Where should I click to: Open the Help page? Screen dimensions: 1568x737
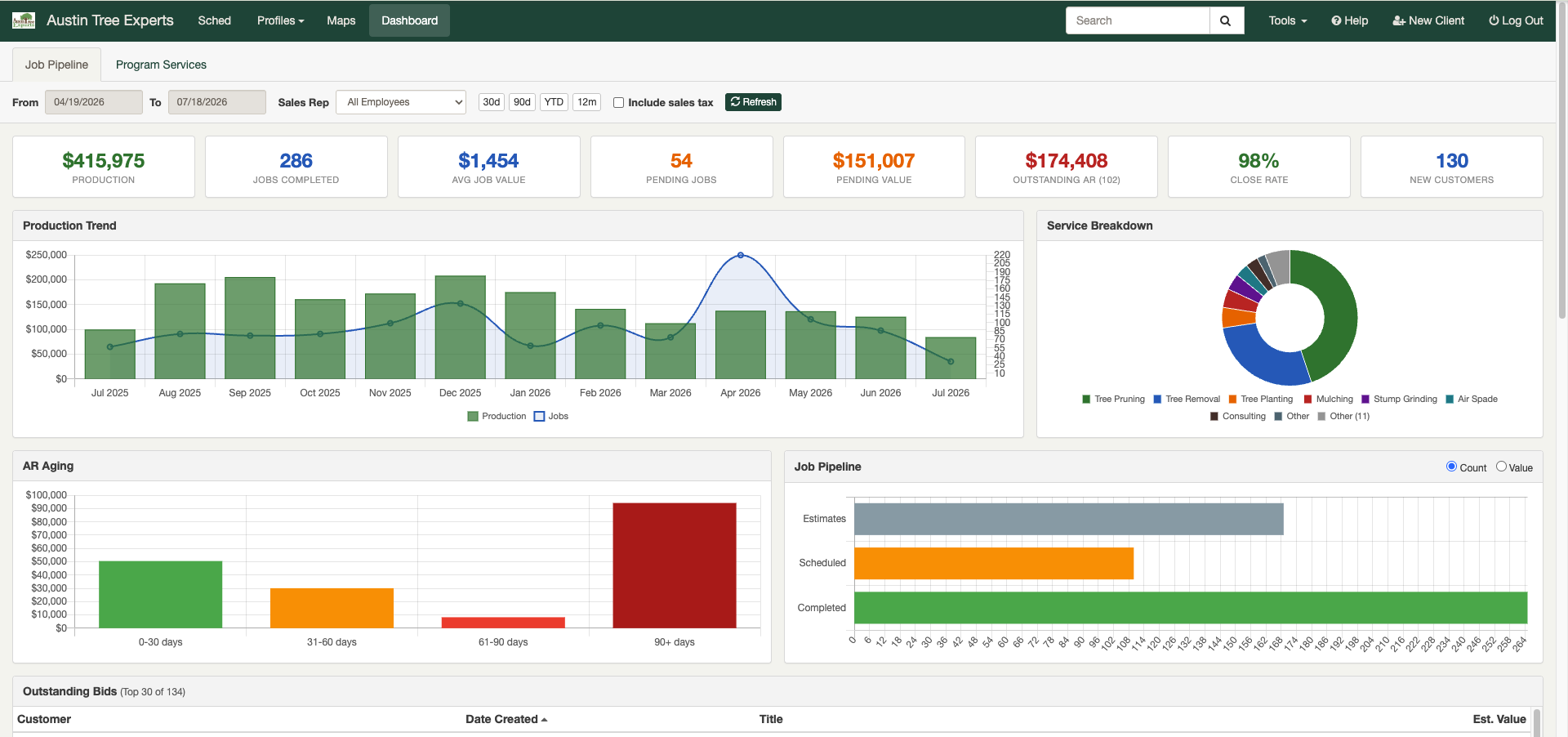pos(1349,20)
